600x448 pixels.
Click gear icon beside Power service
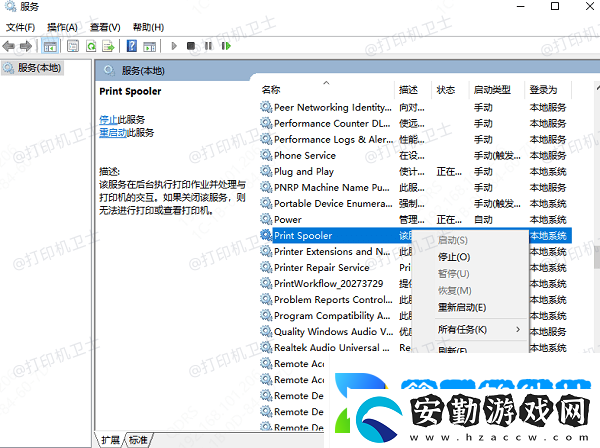coord(266,219)
